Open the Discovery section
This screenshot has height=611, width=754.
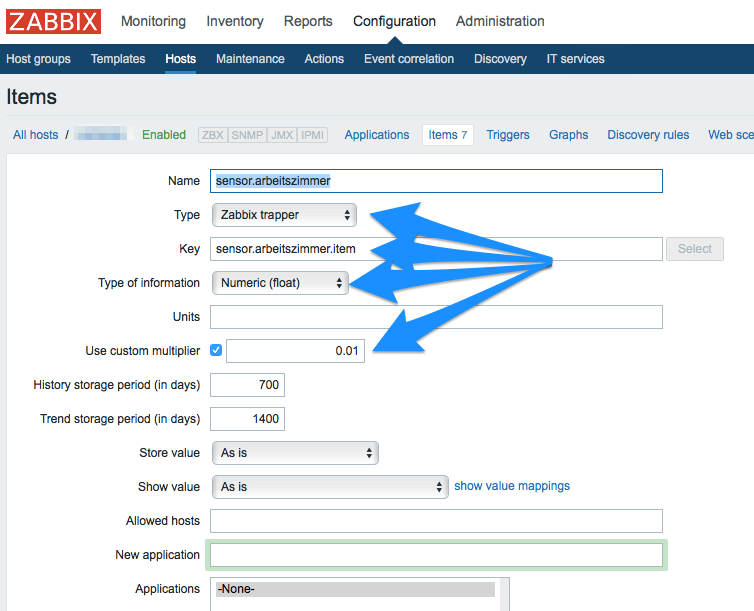(500, 59)
